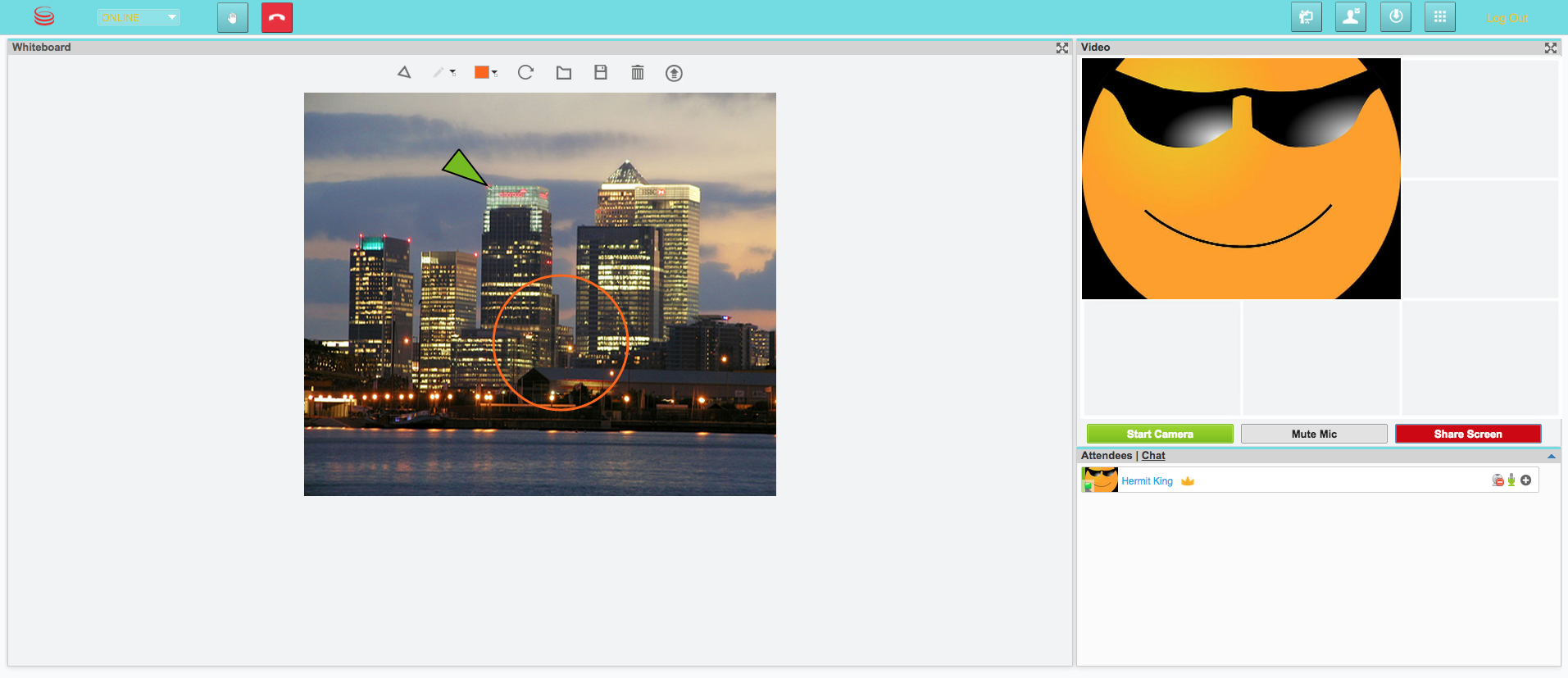The height and width of the screenshot is (678, 1568).
Task: Expand the pencil tool dropdown arrow
Action: click(453, 73)
